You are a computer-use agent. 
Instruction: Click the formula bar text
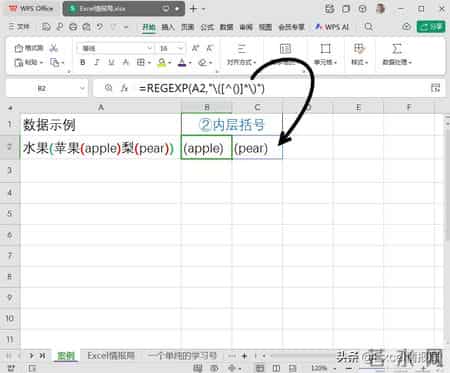pos(202,88)
